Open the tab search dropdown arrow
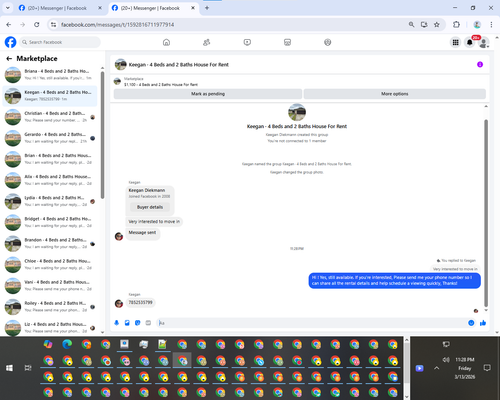This screenshot has width=500, height=400. coord(8,8)
